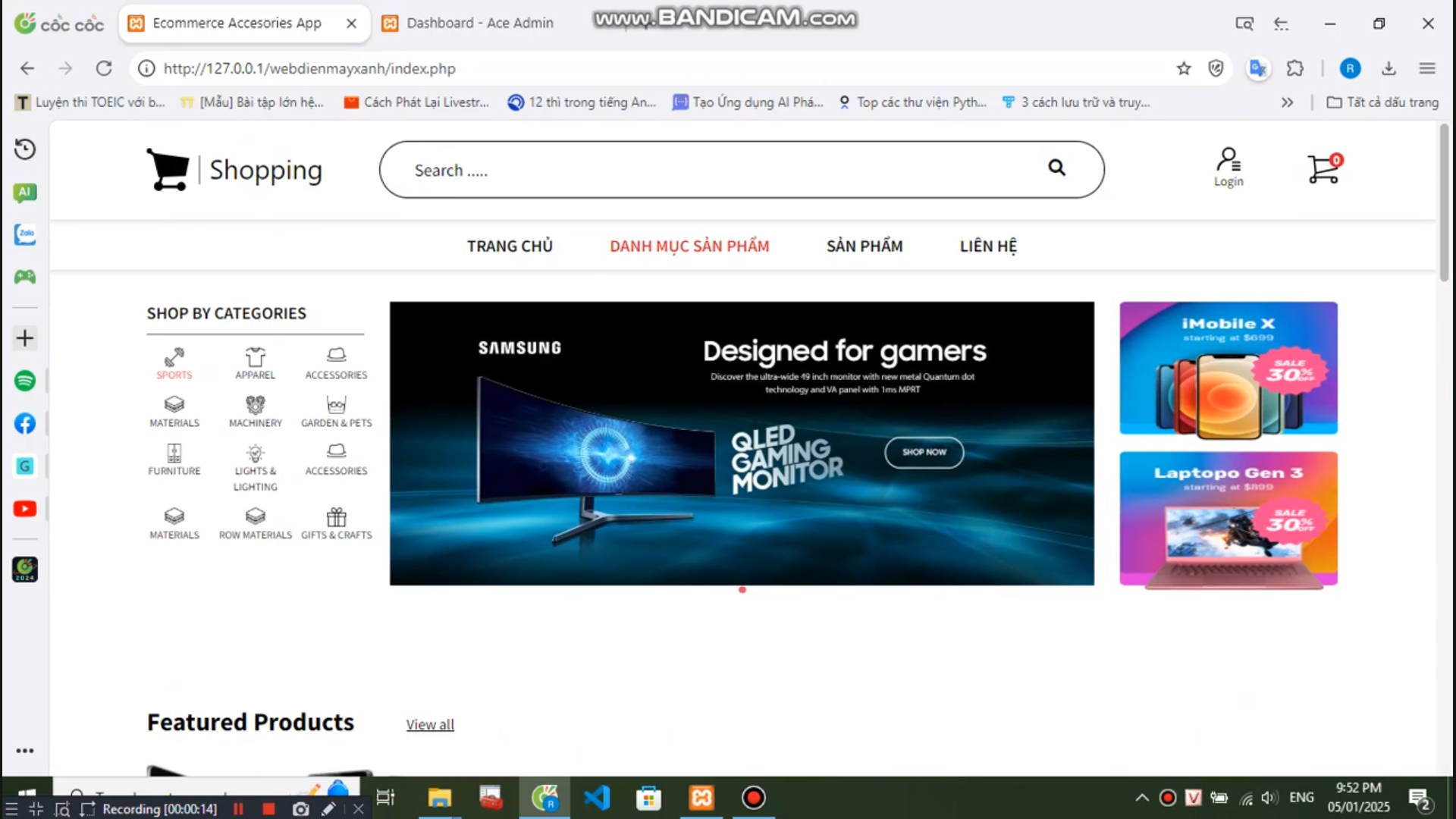Open the browser downloads icon
The image size is (1456, 819).
tap(1389, 69)
